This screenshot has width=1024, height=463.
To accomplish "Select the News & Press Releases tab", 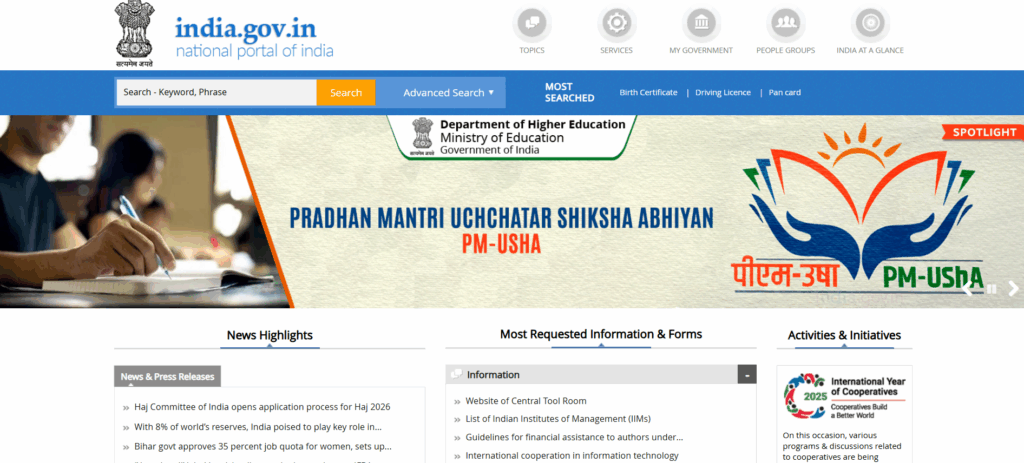I will tap(167, 376).
